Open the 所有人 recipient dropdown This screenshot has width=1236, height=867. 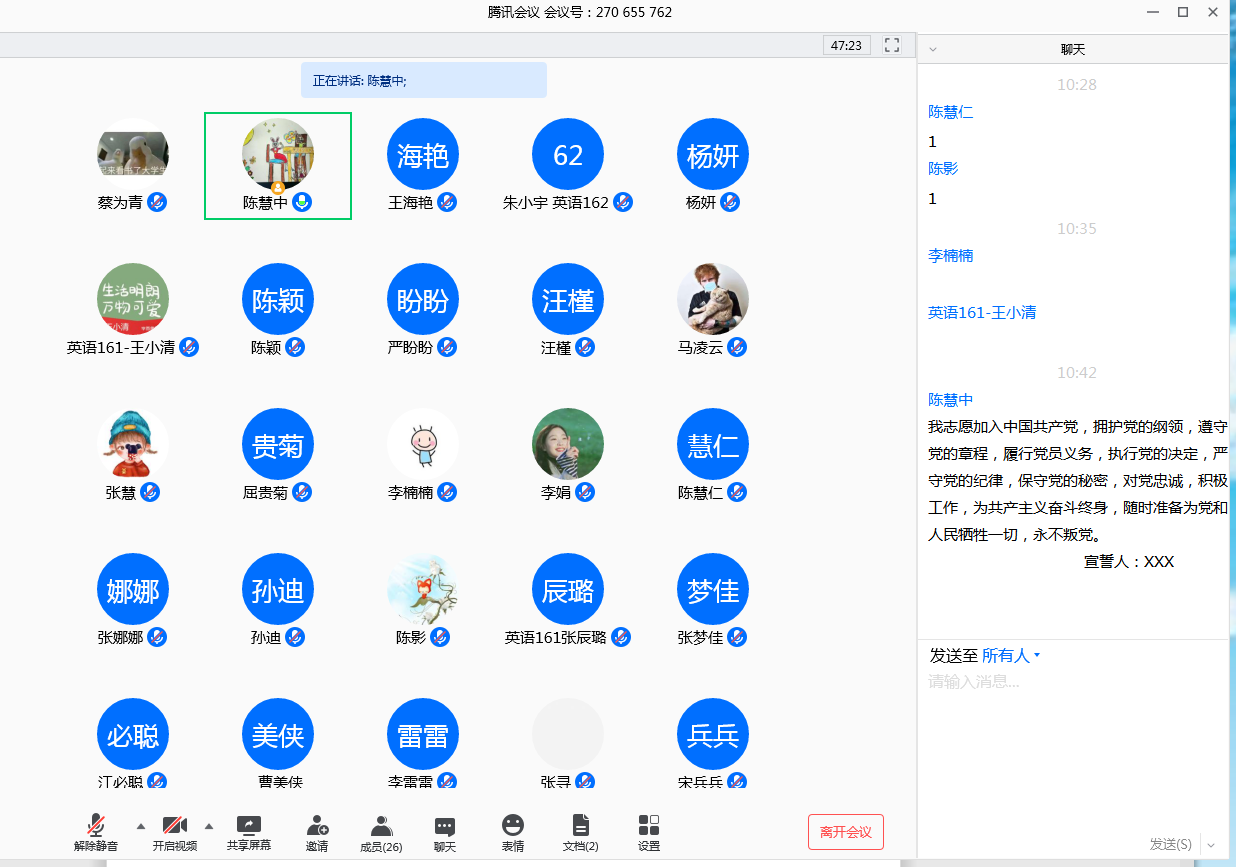[x=1010, y=656]
